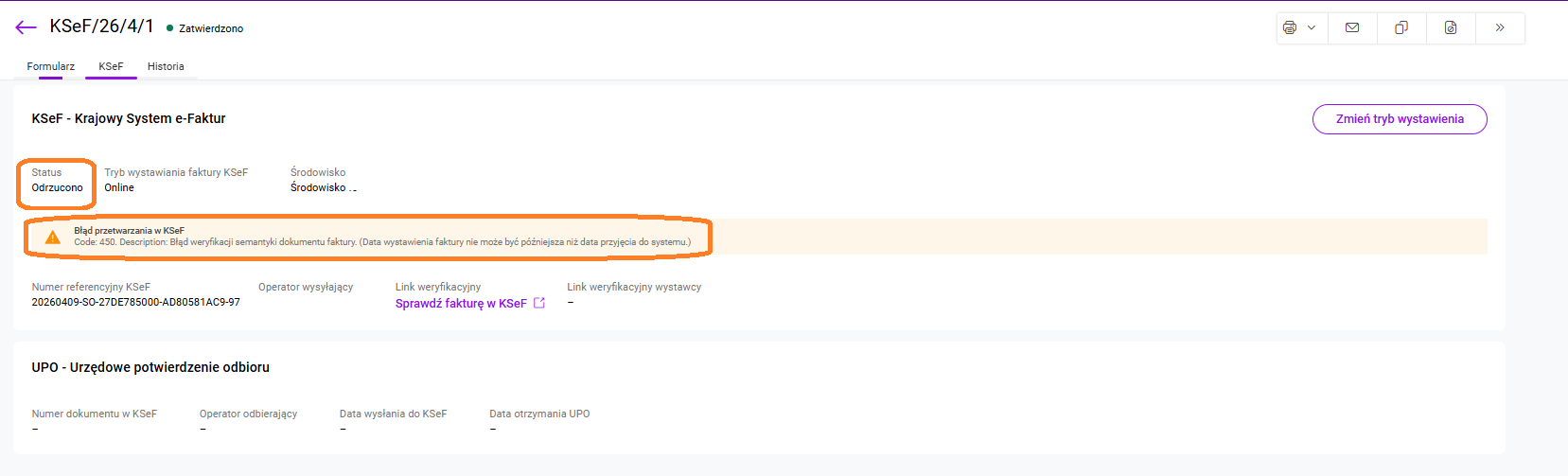Switch to the Formularz tab
The height and width of the screenshot is (476, 1568).
(x=50, y=66)
